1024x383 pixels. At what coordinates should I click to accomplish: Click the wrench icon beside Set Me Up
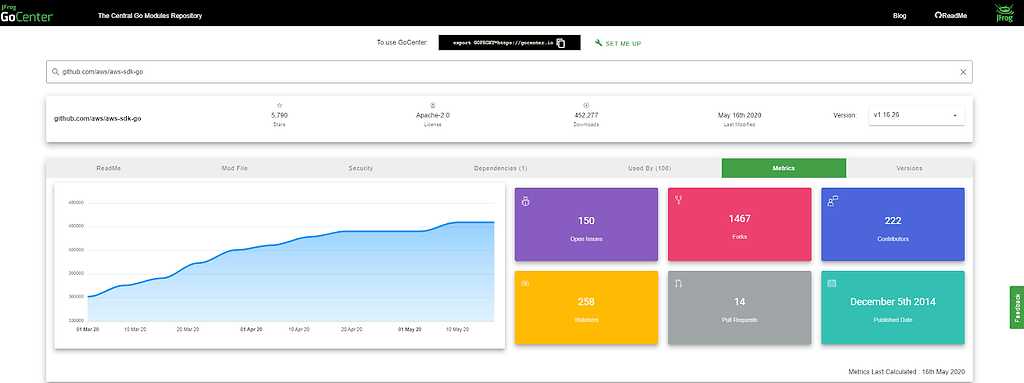[x=598, y=43]
